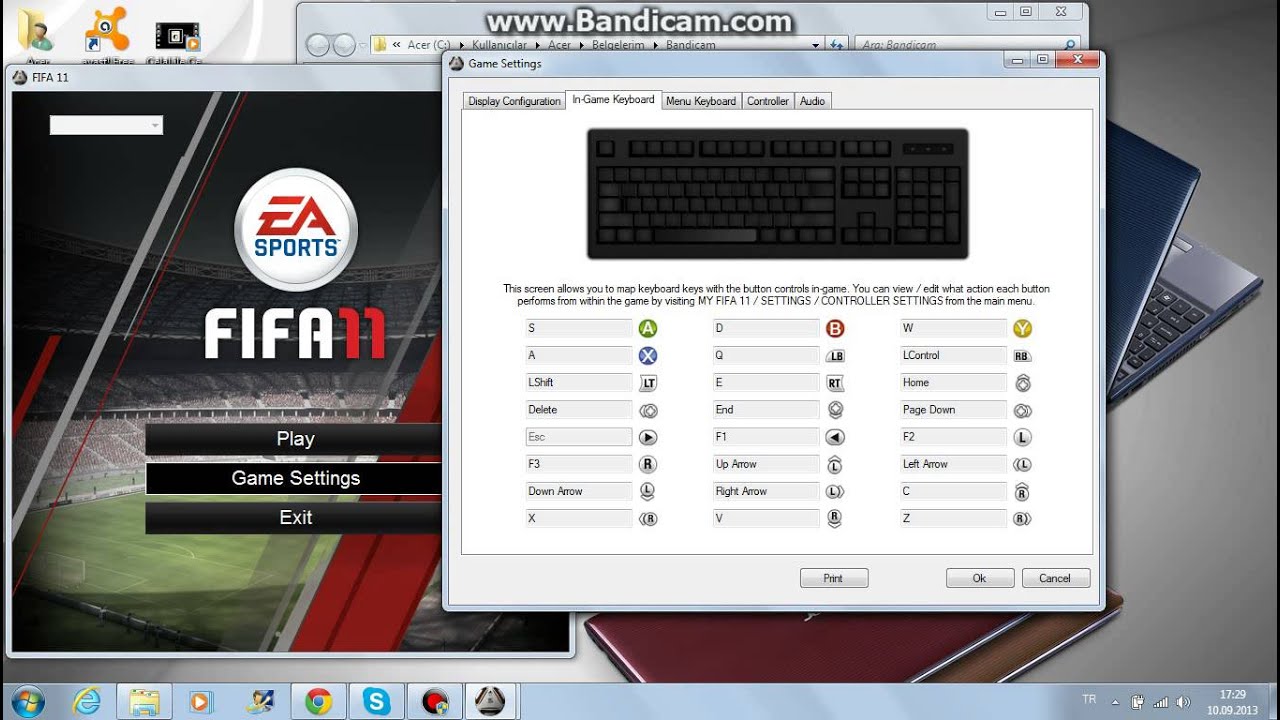The image size is (1280, 720).
Task: Click the blue X button icon beside A
Action: pos(648,355)
